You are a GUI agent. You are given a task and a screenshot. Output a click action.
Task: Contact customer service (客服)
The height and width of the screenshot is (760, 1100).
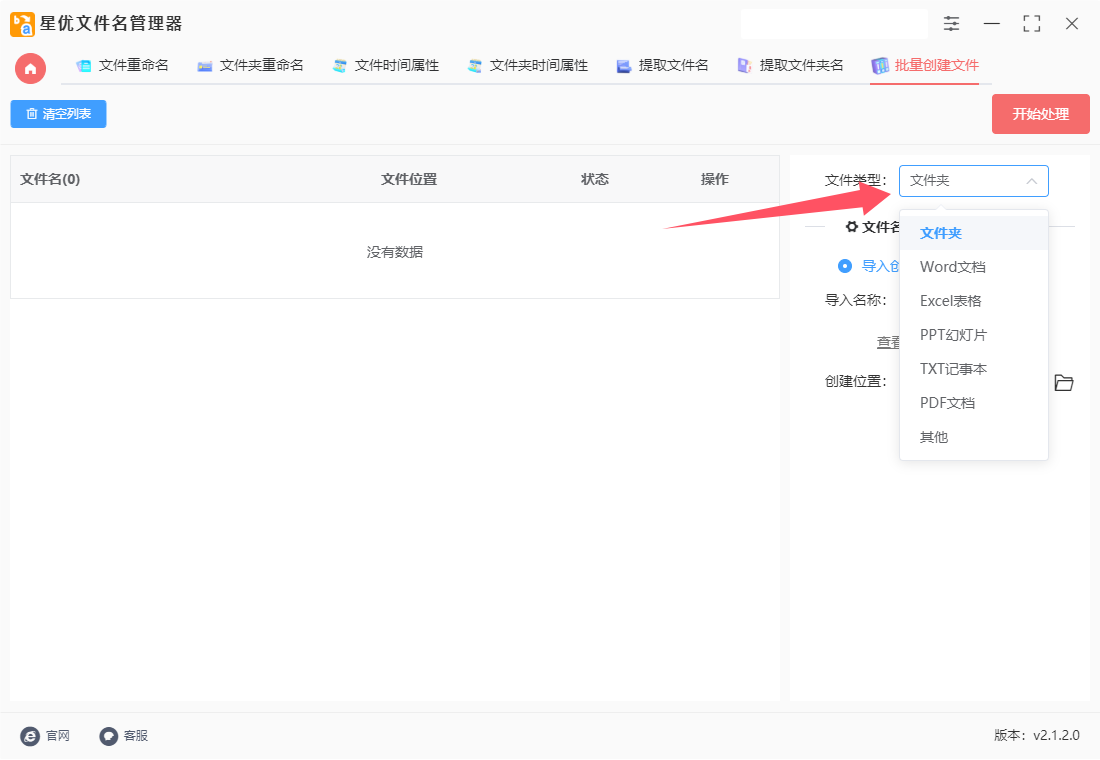tap(123, 735)
